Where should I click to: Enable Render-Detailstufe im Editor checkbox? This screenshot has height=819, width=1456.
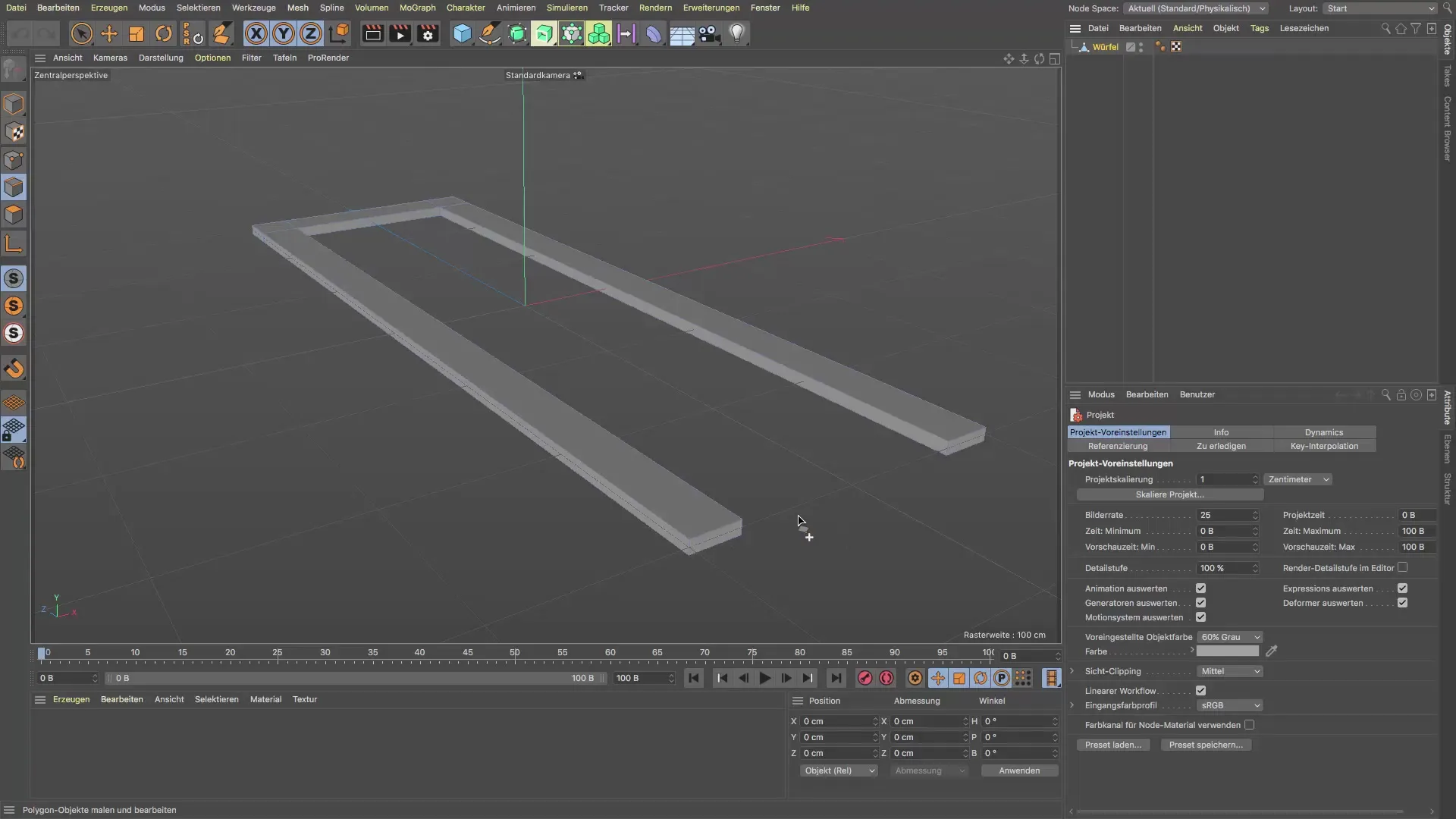1402,567
